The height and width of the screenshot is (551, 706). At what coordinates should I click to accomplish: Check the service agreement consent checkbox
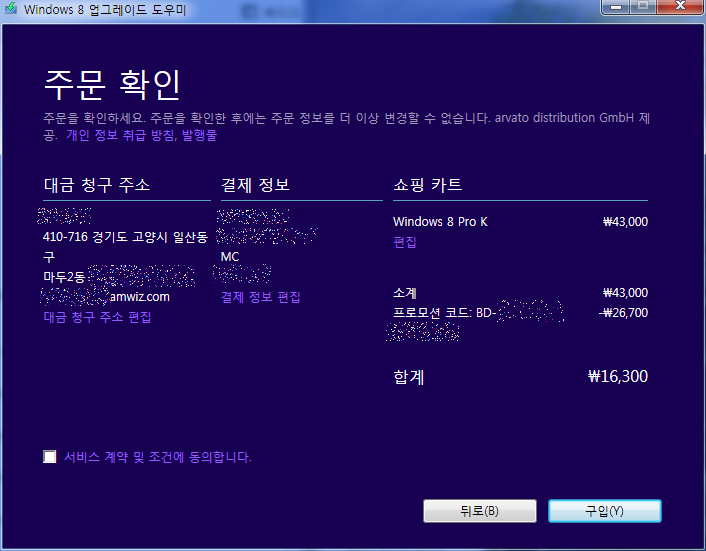coord(50,457)
